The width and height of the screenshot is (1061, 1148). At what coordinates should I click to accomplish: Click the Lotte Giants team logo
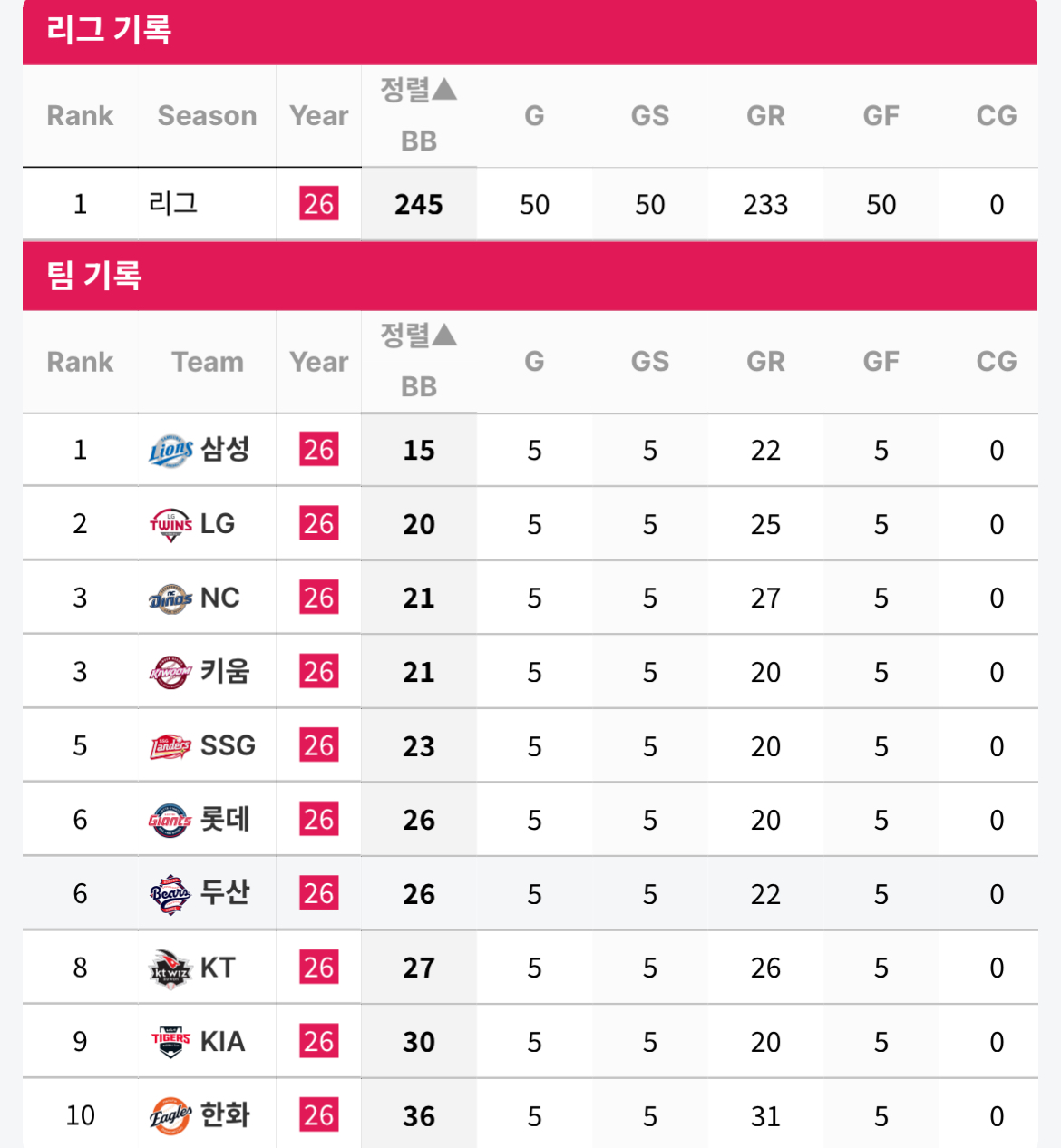(171, 821)
